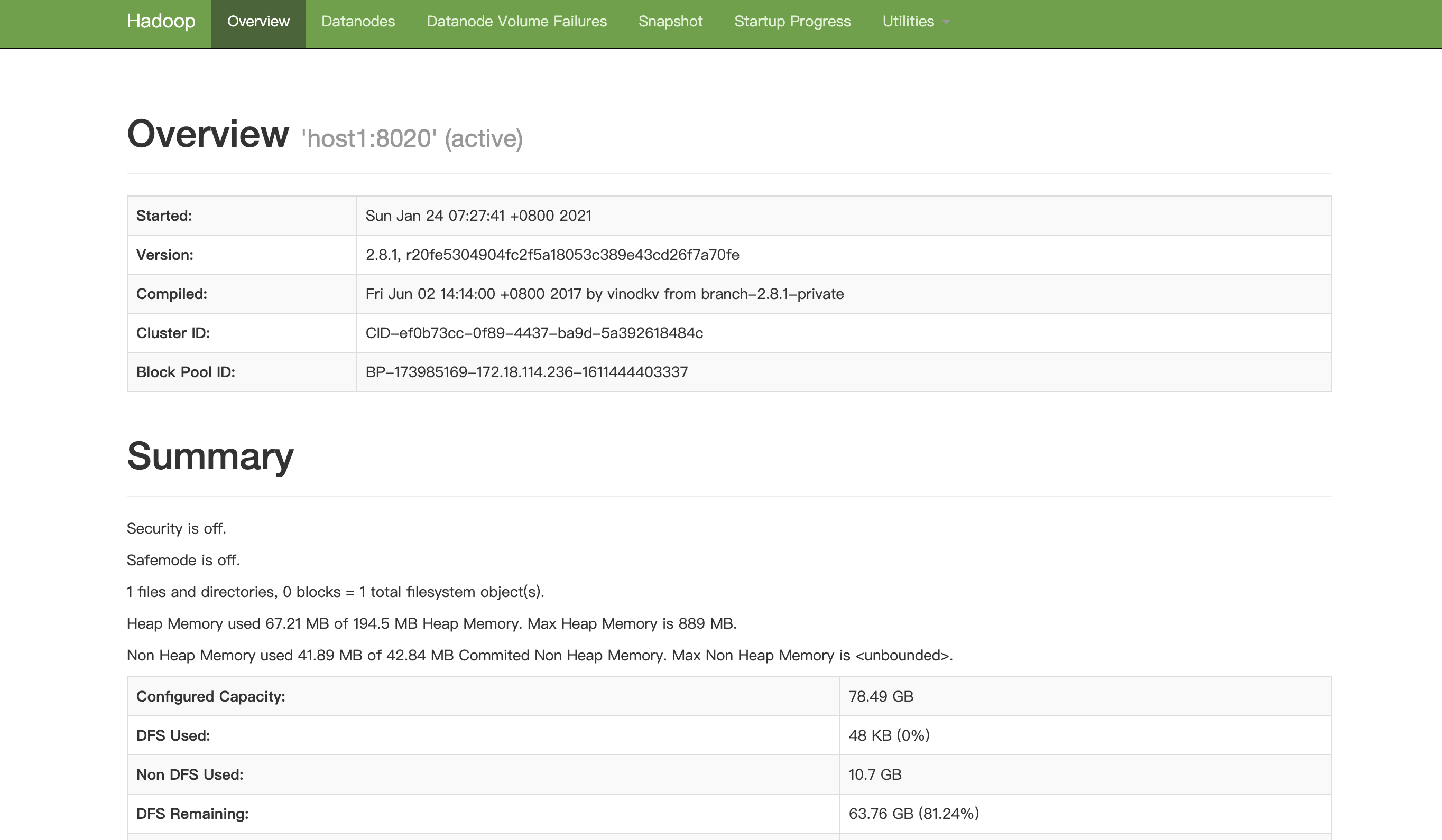Select the Configured Capacity label
The height and width of the screenshot is (840, 1442).
210,696
